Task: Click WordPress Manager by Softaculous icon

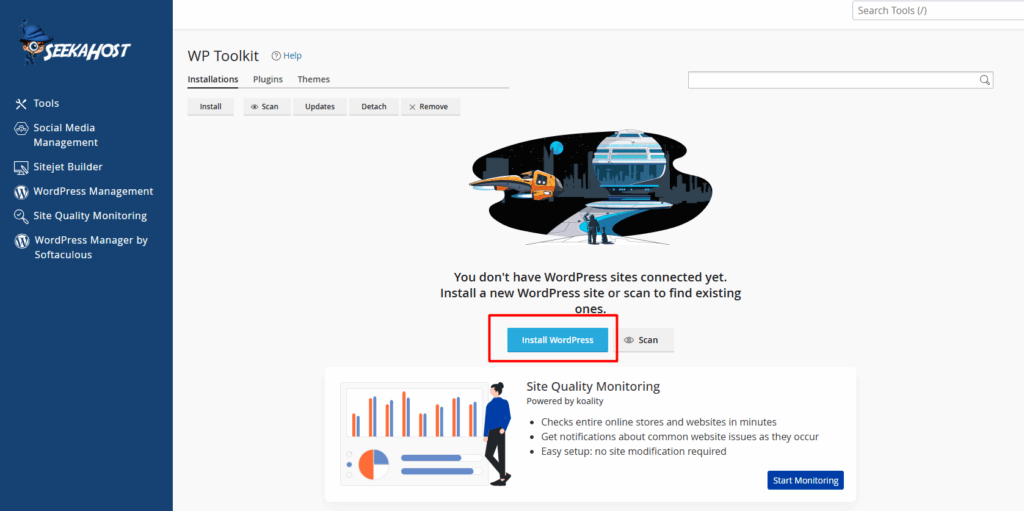Action: tap(22, 241)
